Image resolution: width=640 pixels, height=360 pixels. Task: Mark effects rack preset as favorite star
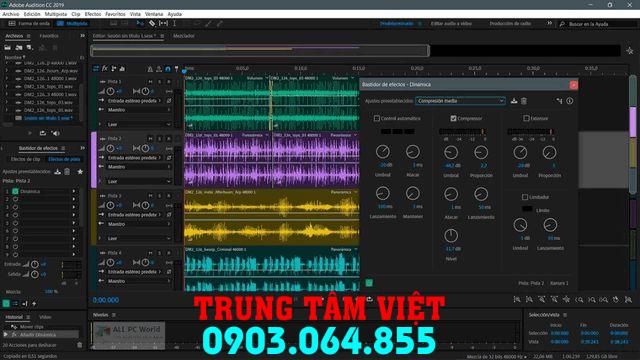[80, 172]
